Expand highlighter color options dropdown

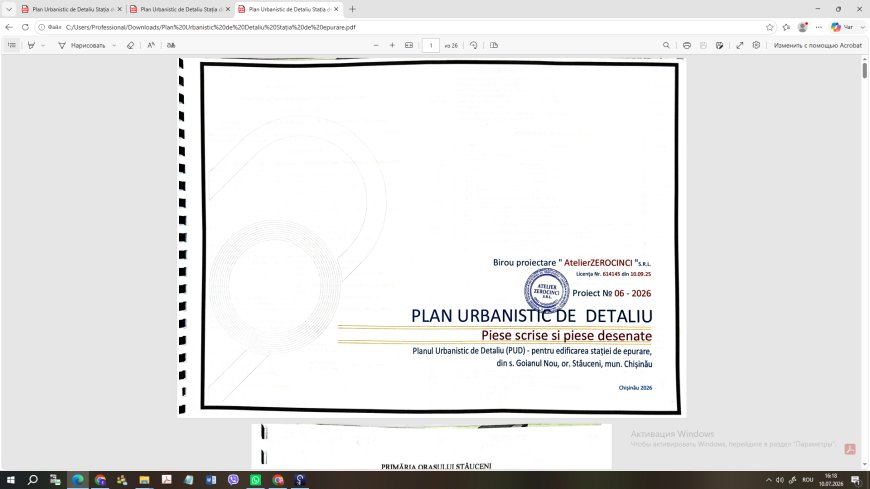(x=43, y=46)
